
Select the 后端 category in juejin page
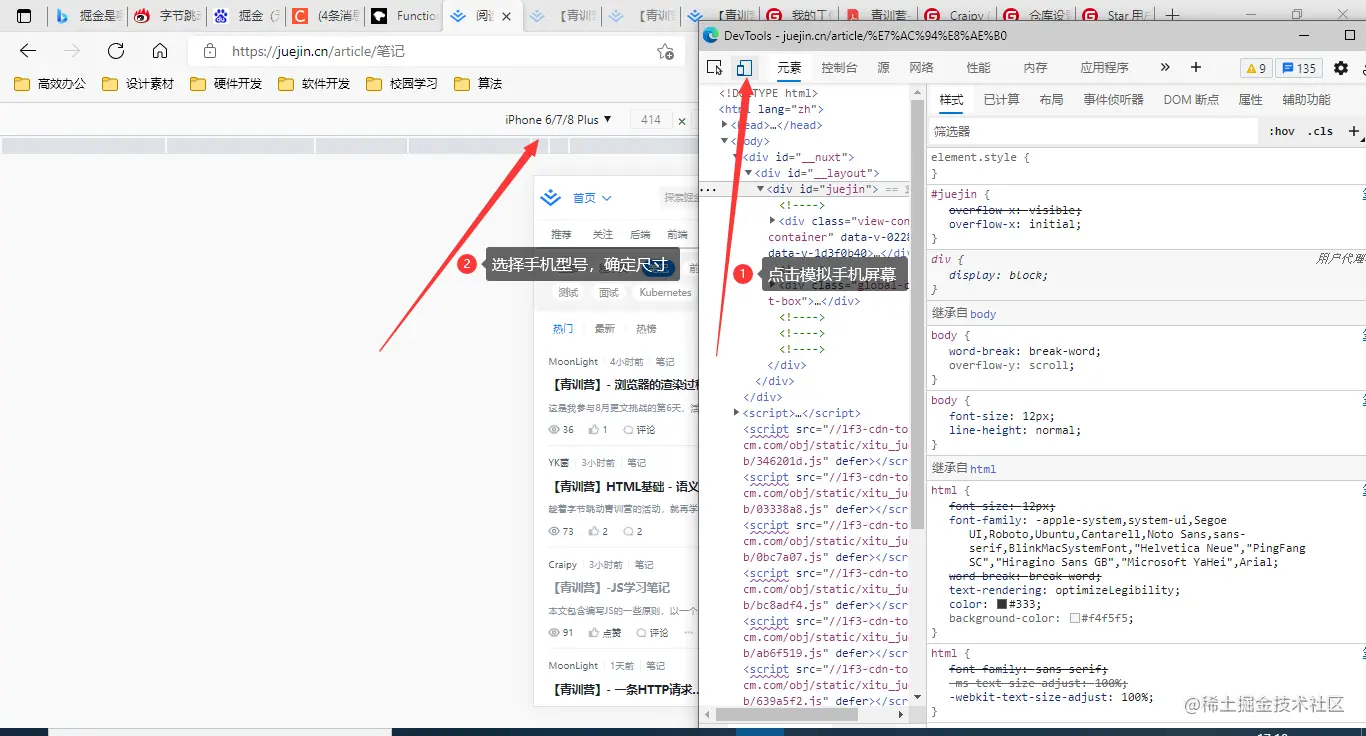[x=640, y=234]
